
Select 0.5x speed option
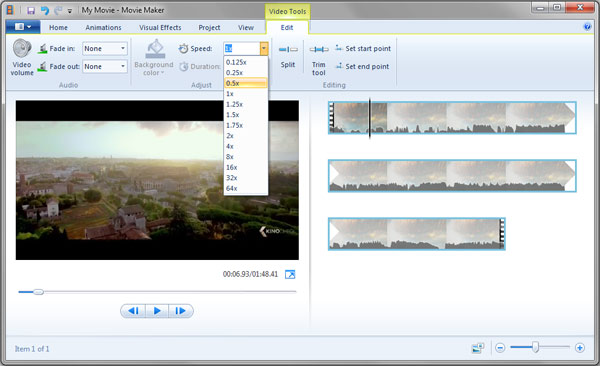pos(246,83)
